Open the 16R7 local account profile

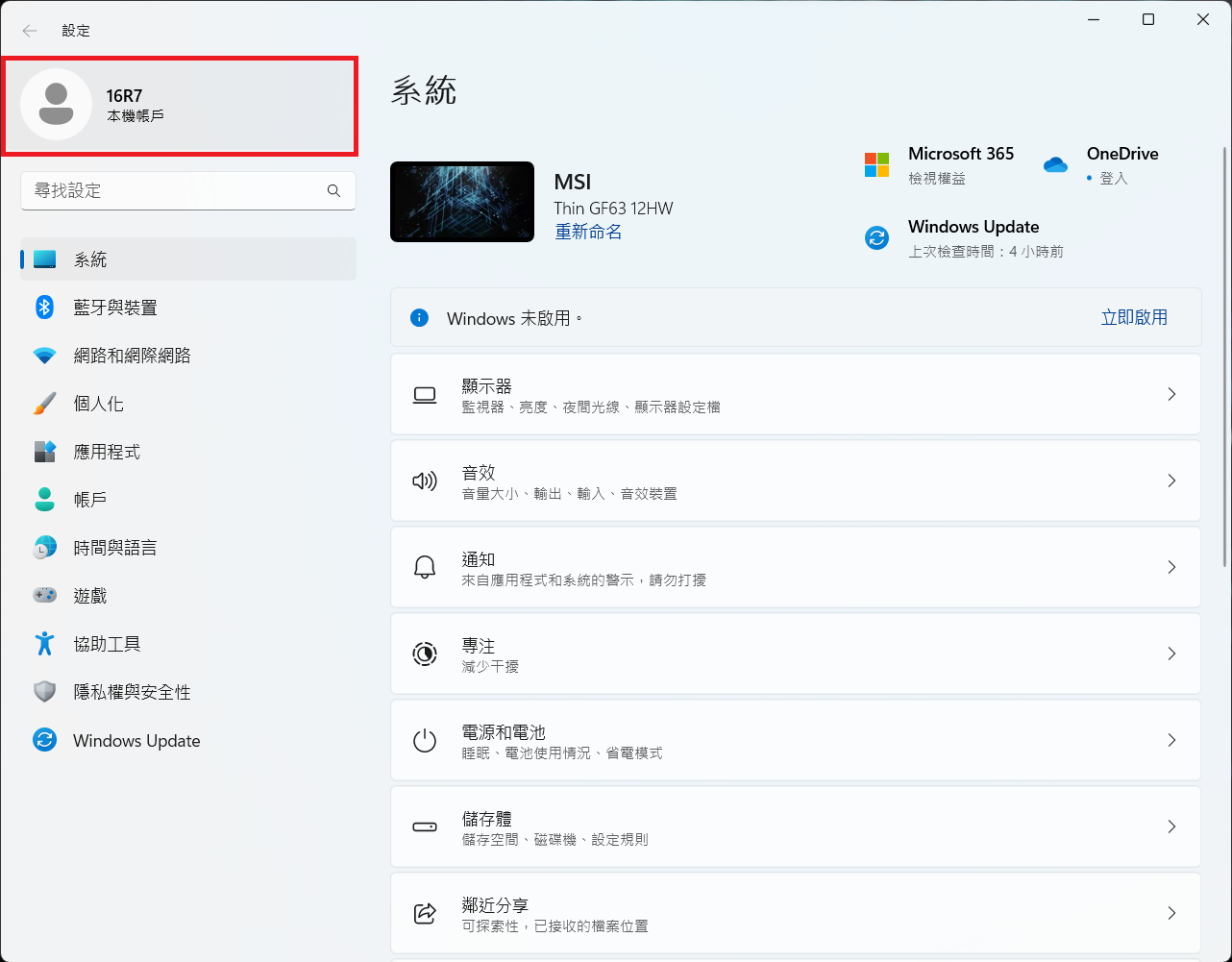point(180,105)
